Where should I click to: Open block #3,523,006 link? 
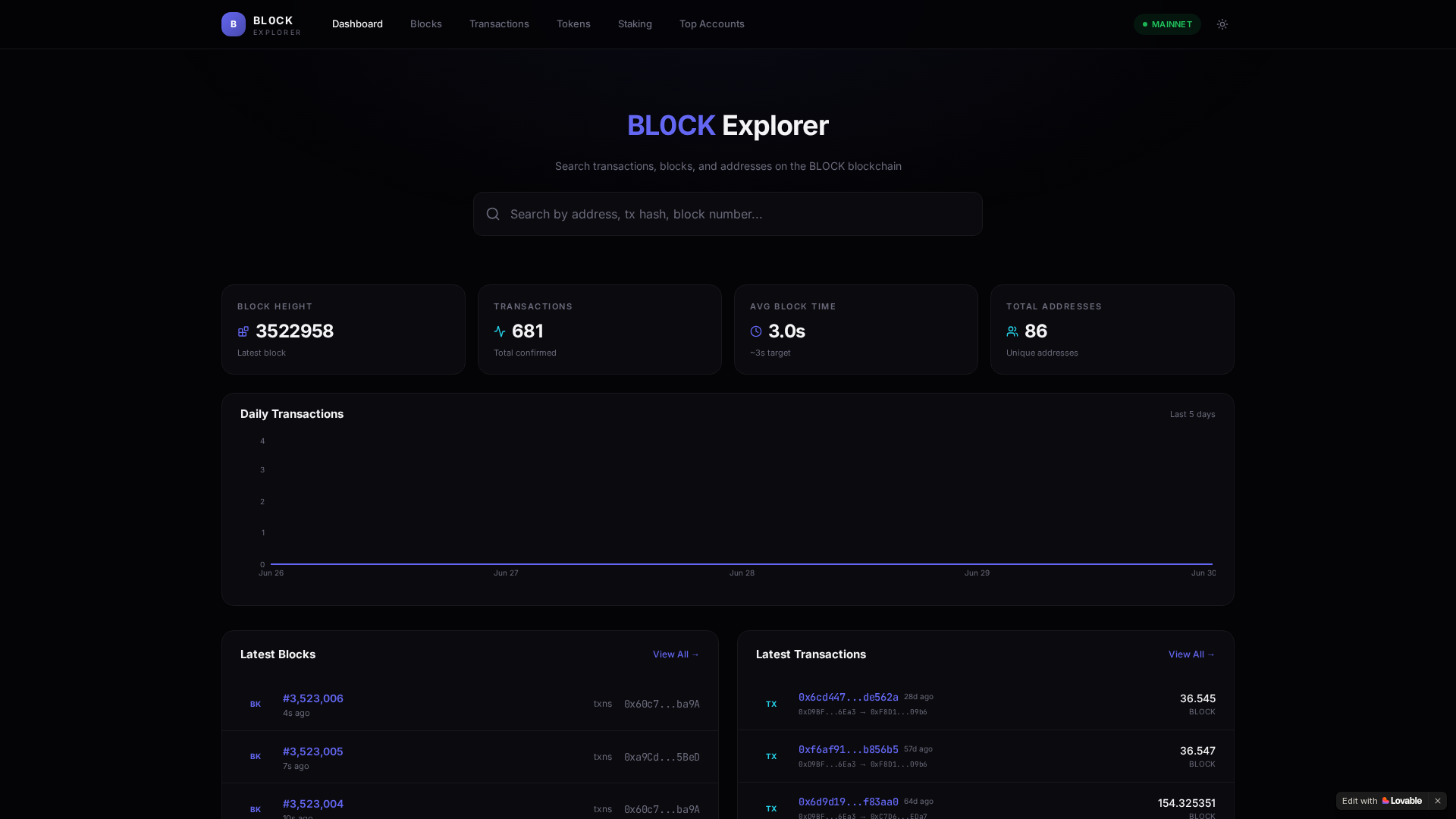click(313, 698)
